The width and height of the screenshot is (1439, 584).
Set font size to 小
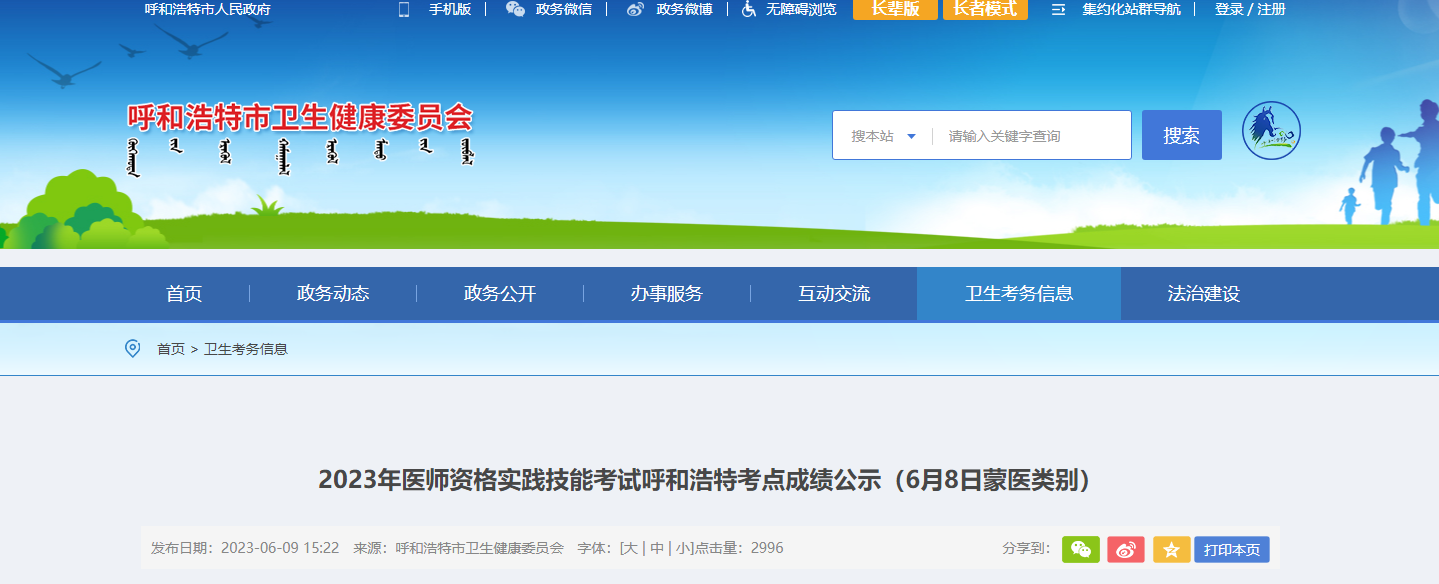coord(683,548)
